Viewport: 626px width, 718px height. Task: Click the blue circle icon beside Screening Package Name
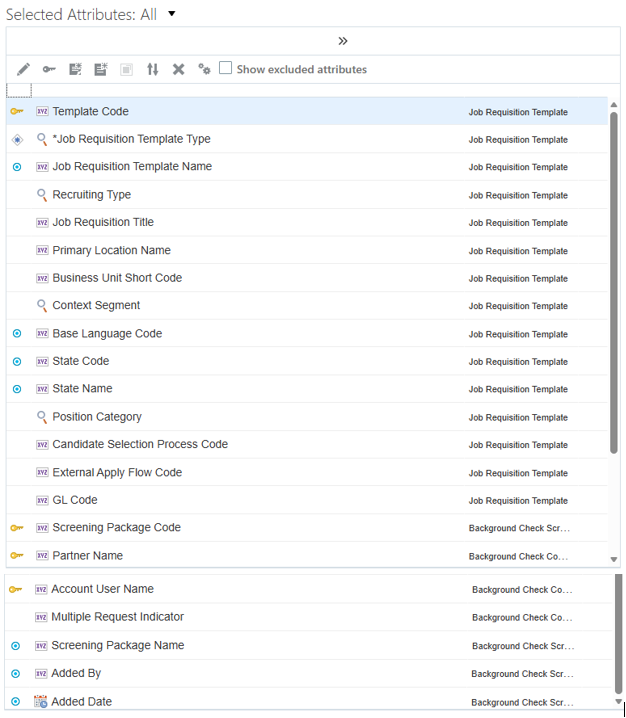tap(16, 646)
